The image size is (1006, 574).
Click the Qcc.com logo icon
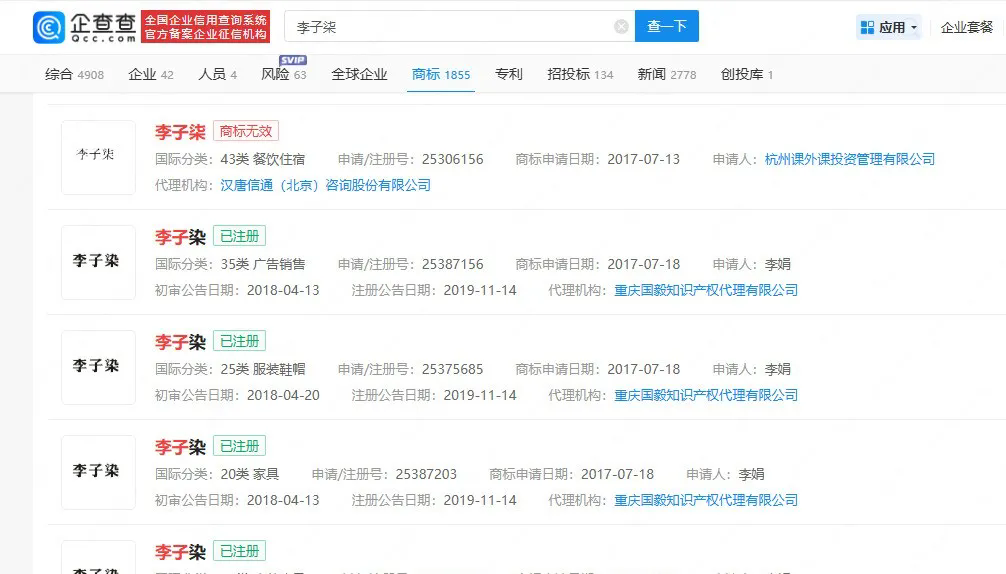[49, 27]
